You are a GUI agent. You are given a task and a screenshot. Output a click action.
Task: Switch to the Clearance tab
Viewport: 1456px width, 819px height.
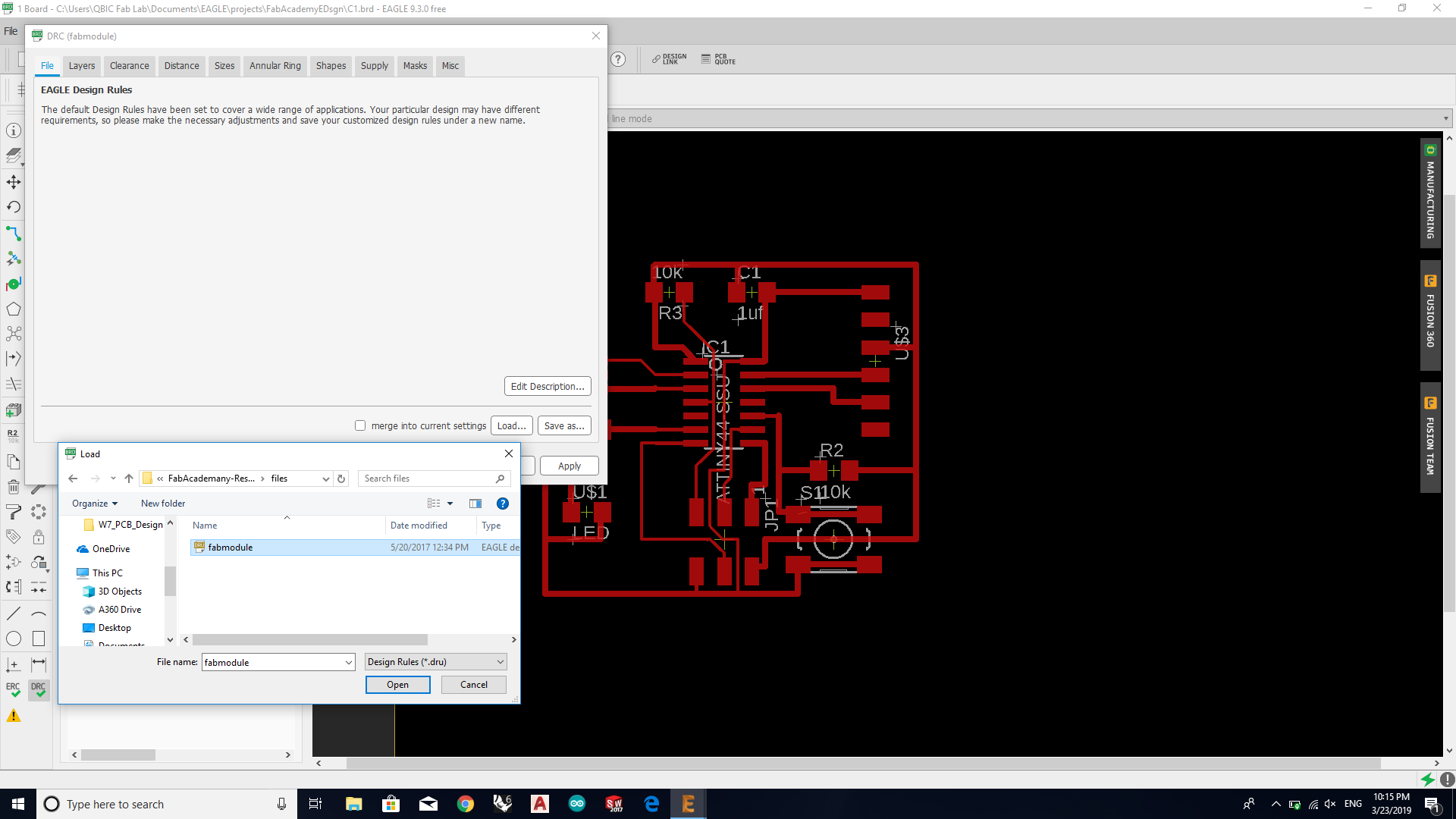pos(129,66)
